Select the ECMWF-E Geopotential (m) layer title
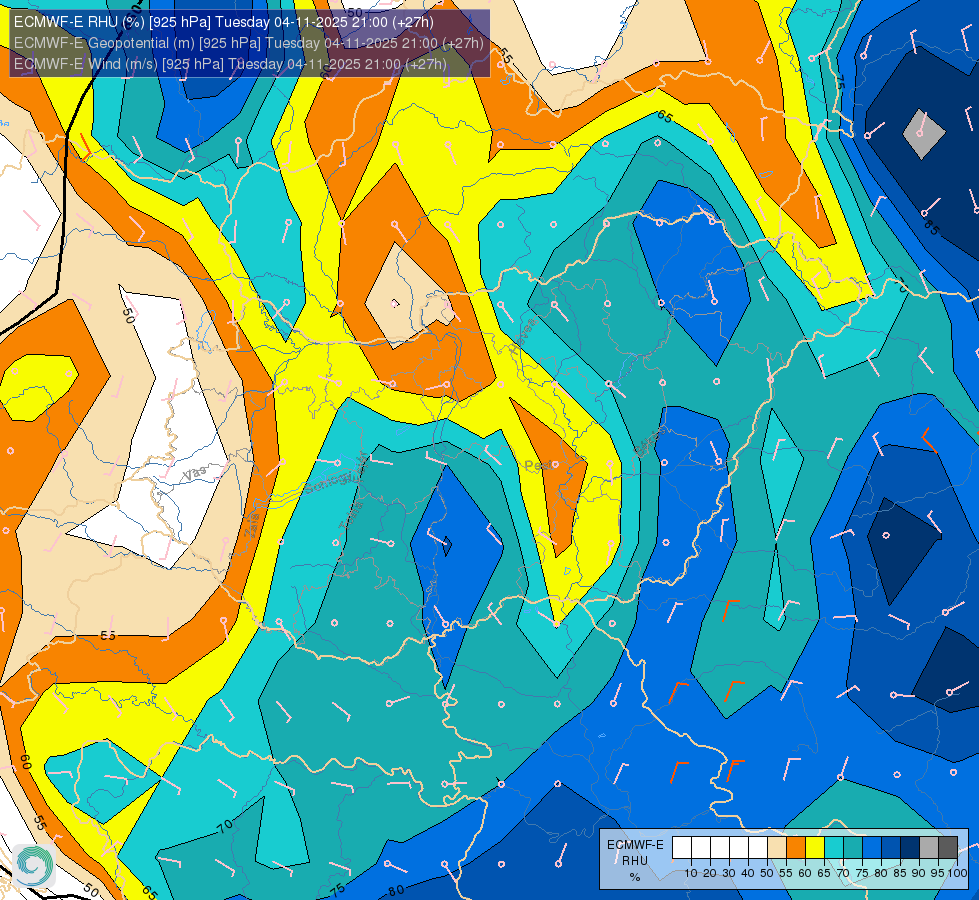 248,43
